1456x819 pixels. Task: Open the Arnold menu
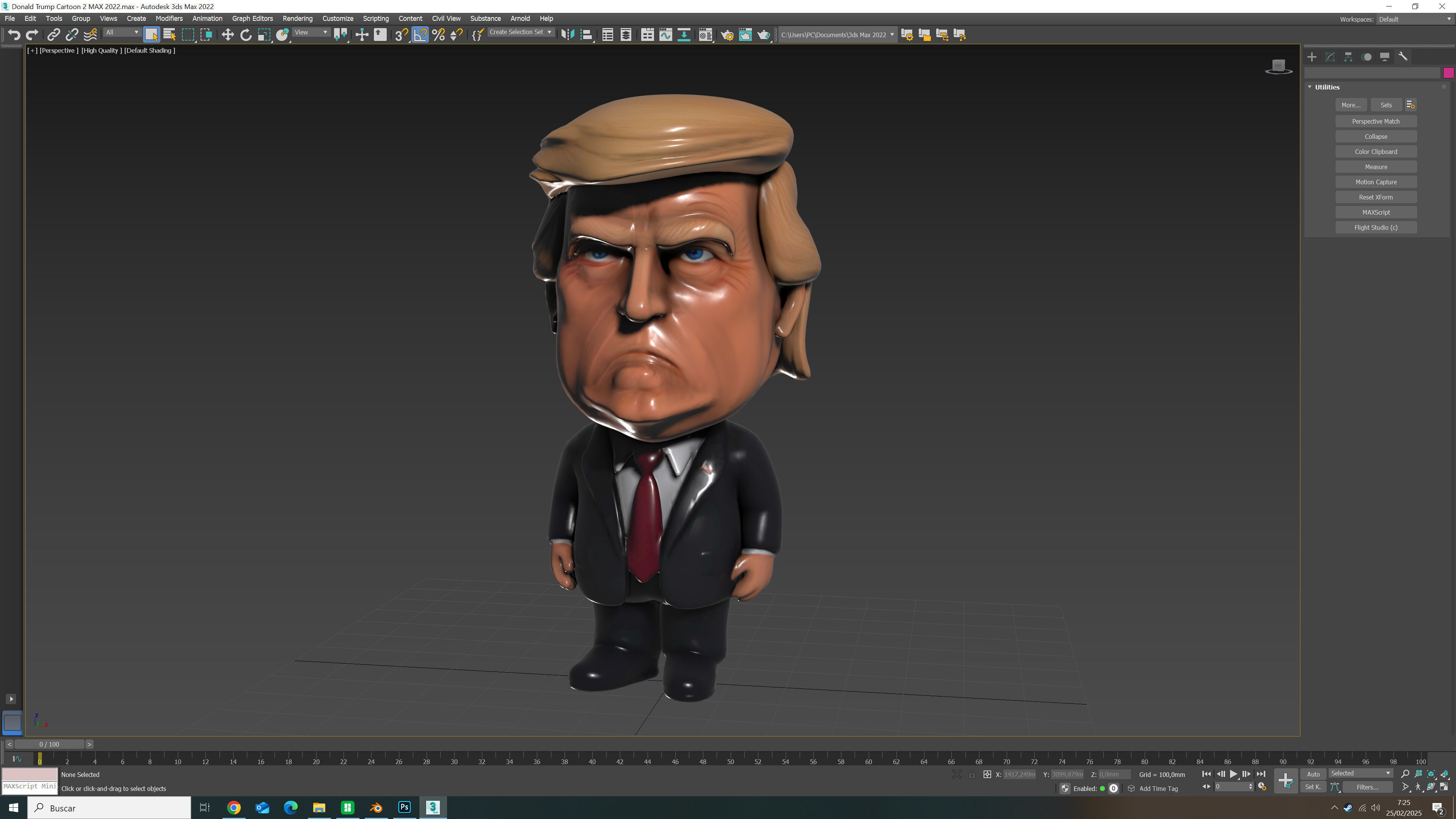(x=519, y=19)
